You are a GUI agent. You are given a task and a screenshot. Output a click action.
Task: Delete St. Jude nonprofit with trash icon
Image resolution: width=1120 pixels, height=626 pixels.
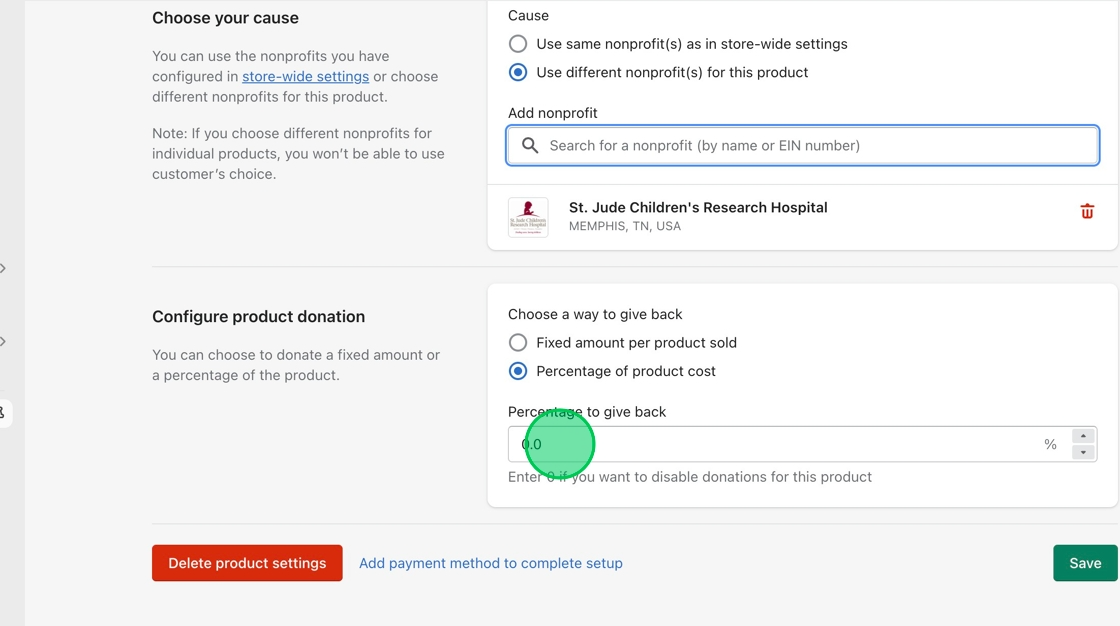pyautogui.click(x=1087, y=211)
